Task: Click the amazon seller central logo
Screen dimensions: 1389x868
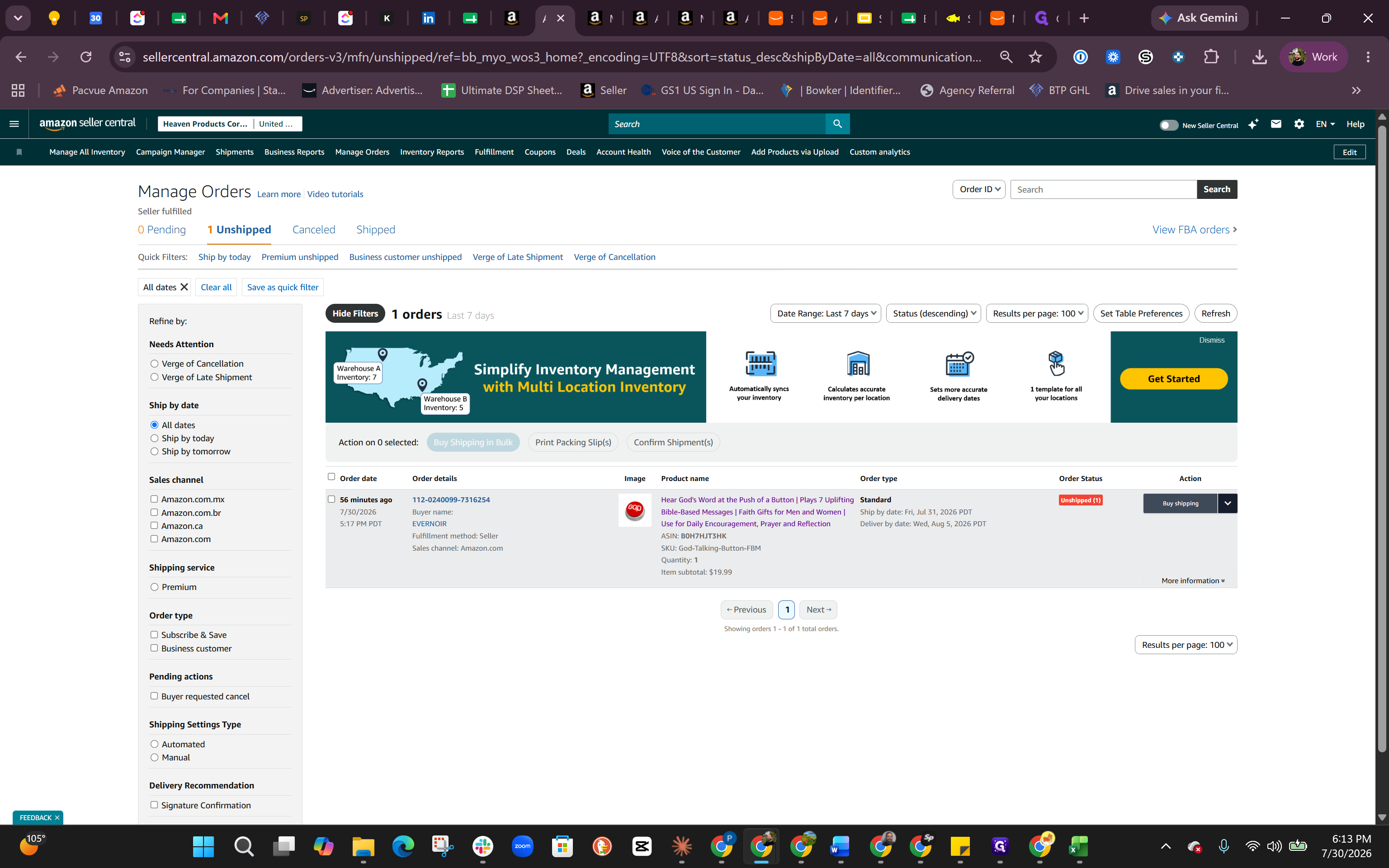Action: tap(87, 123)
